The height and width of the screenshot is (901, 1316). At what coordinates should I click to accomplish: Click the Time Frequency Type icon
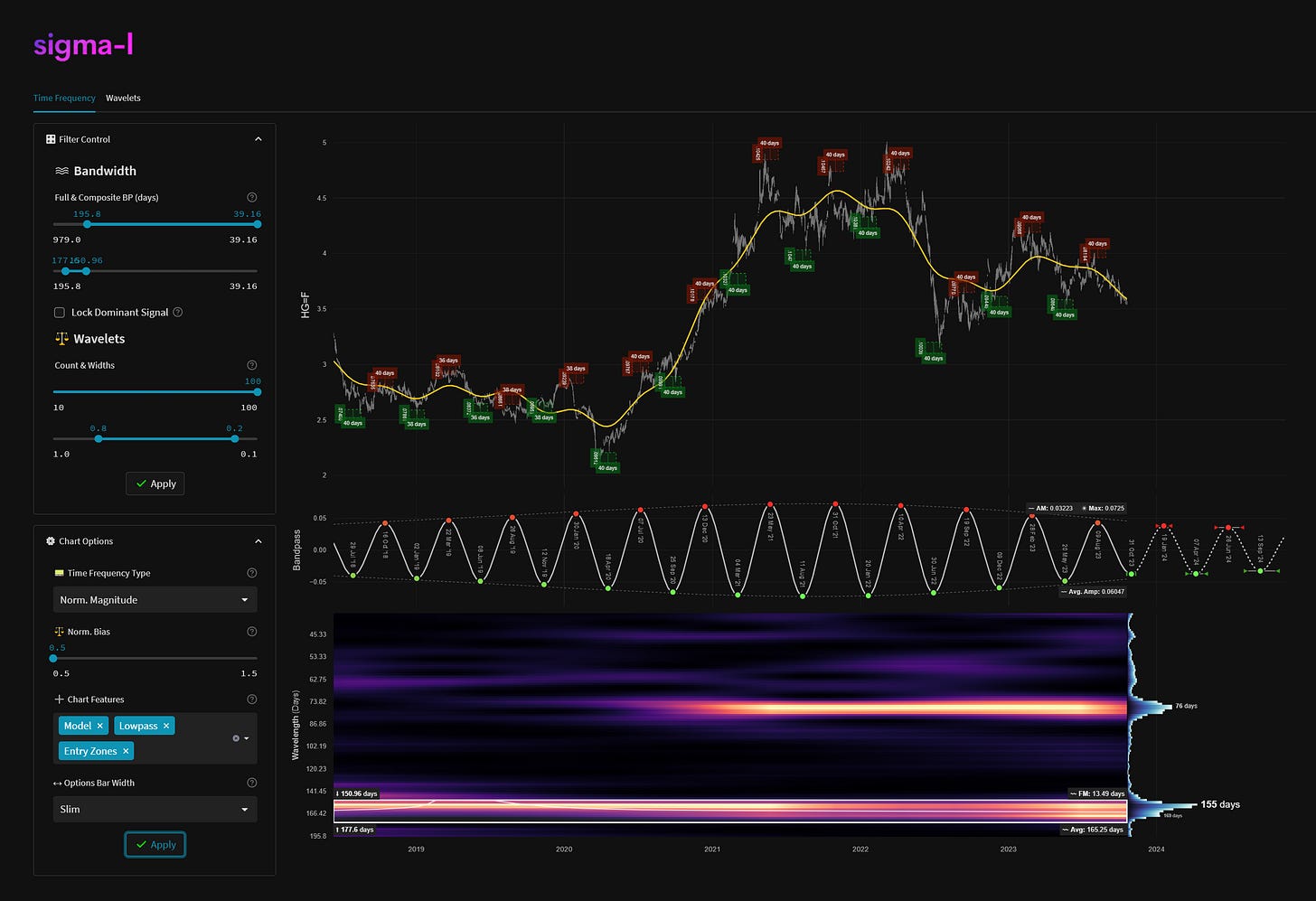point(59,573)
